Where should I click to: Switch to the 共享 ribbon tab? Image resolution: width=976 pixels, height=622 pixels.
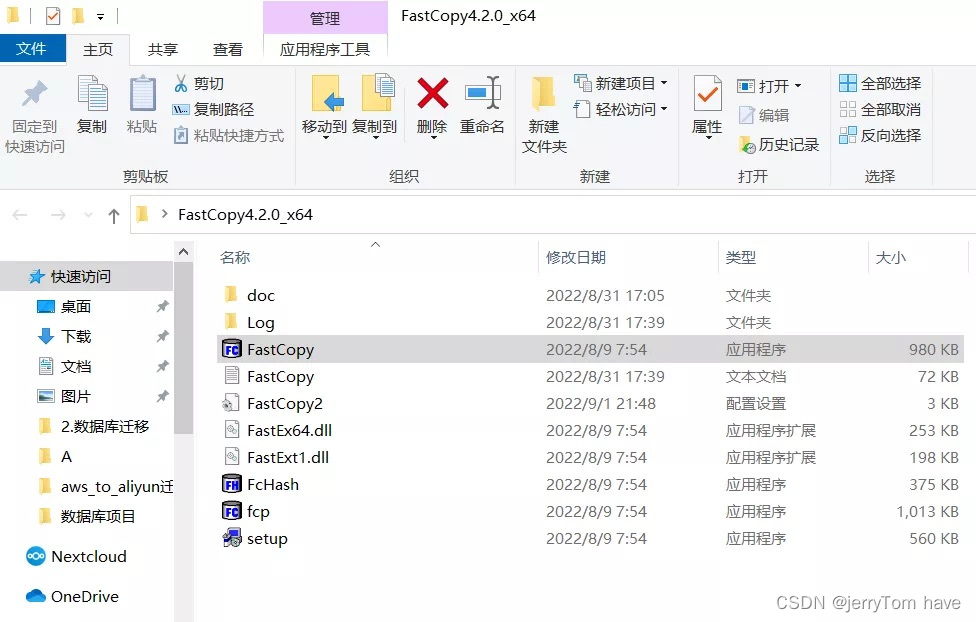(x=162, y=49)
